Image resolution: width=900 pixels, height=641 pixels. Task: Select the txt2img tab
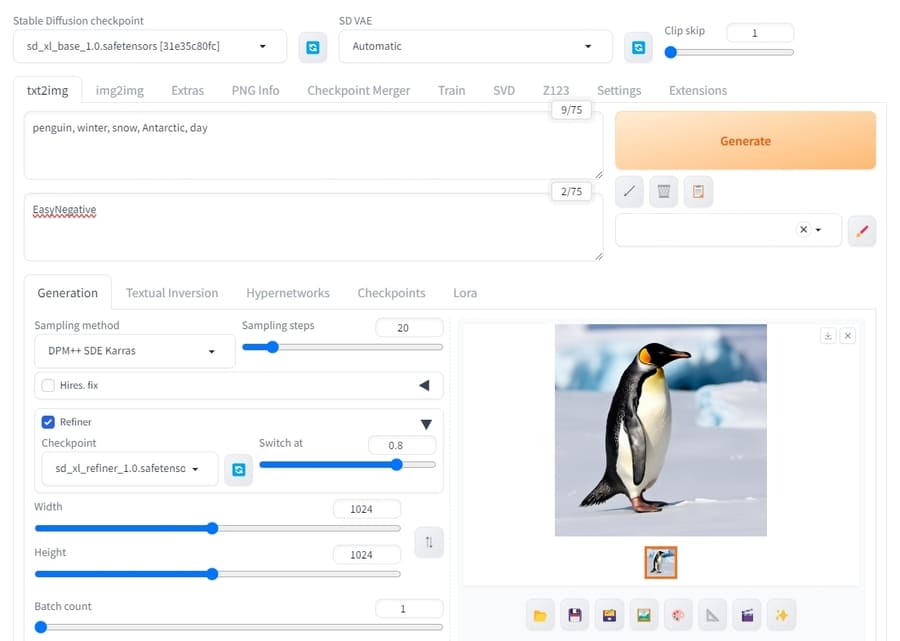click(48, 91)
